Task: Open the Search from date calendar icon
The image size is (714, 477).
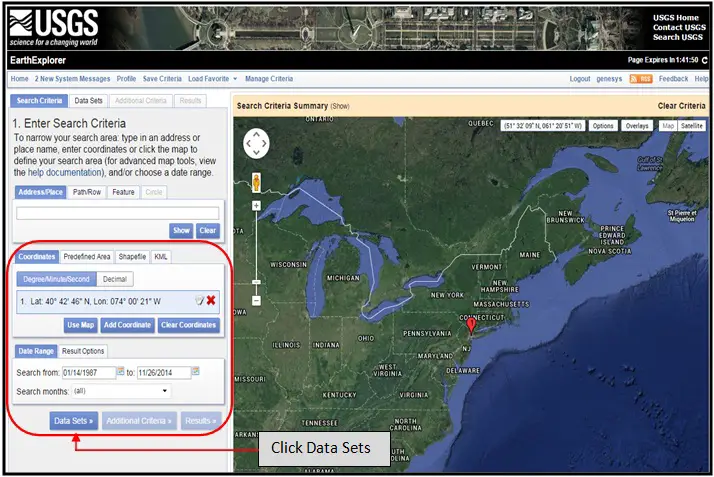Action: tap(120, 371)
